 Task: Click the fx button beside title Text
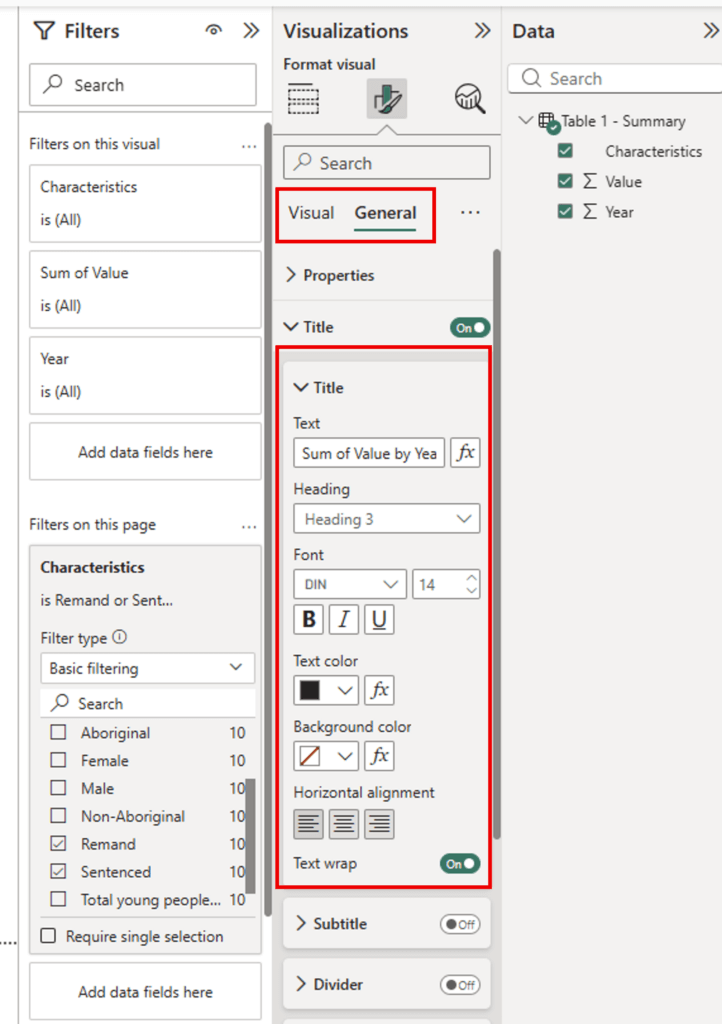465,453
